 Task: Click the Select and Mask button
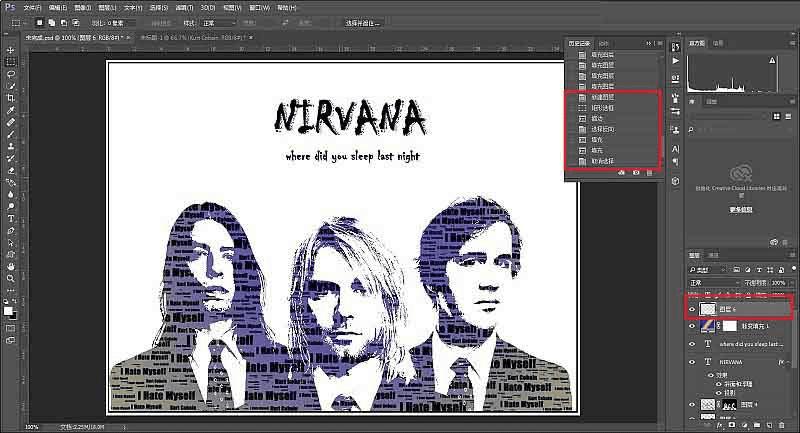365,22
